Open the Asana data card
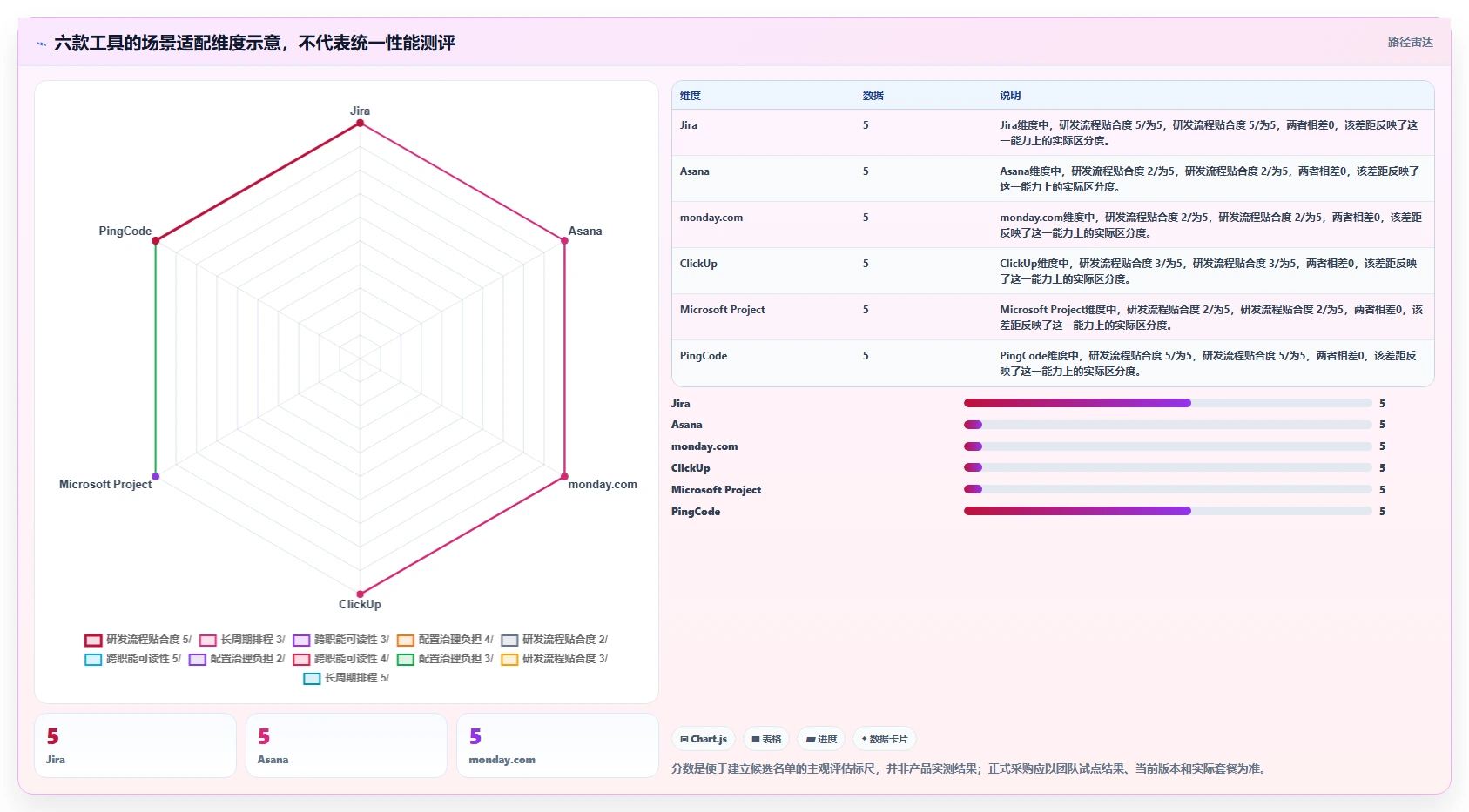The image size is (1469, 812). pyautogui.click(x=347, y=746)
